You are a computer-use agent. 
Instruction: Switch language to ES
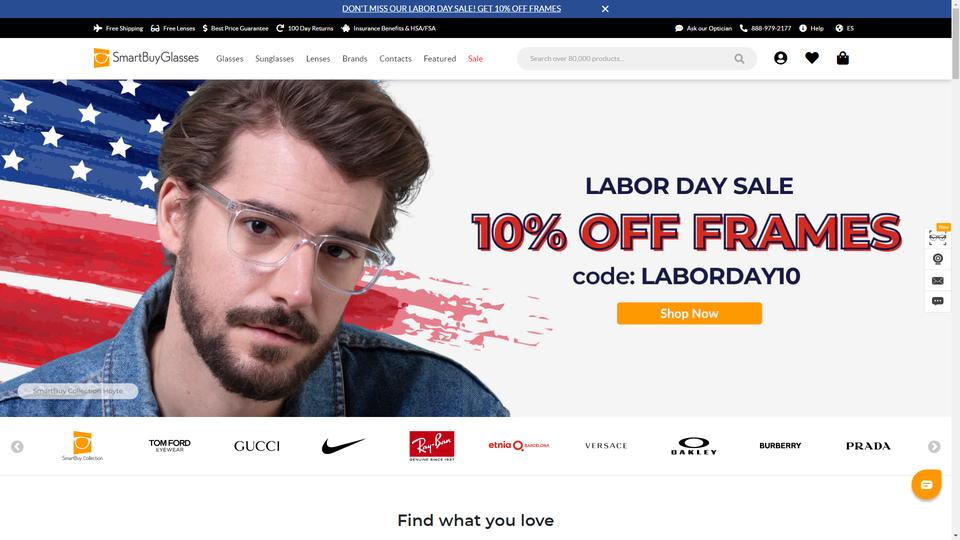tap(844, 28)
